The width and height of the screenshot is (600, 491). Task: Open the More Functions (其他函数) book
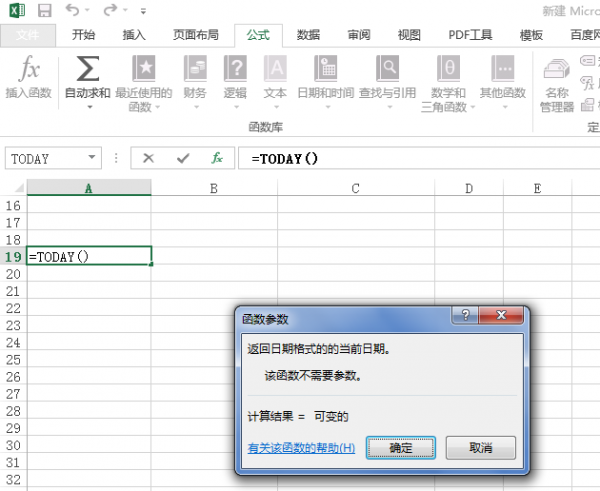click(503, 69)
